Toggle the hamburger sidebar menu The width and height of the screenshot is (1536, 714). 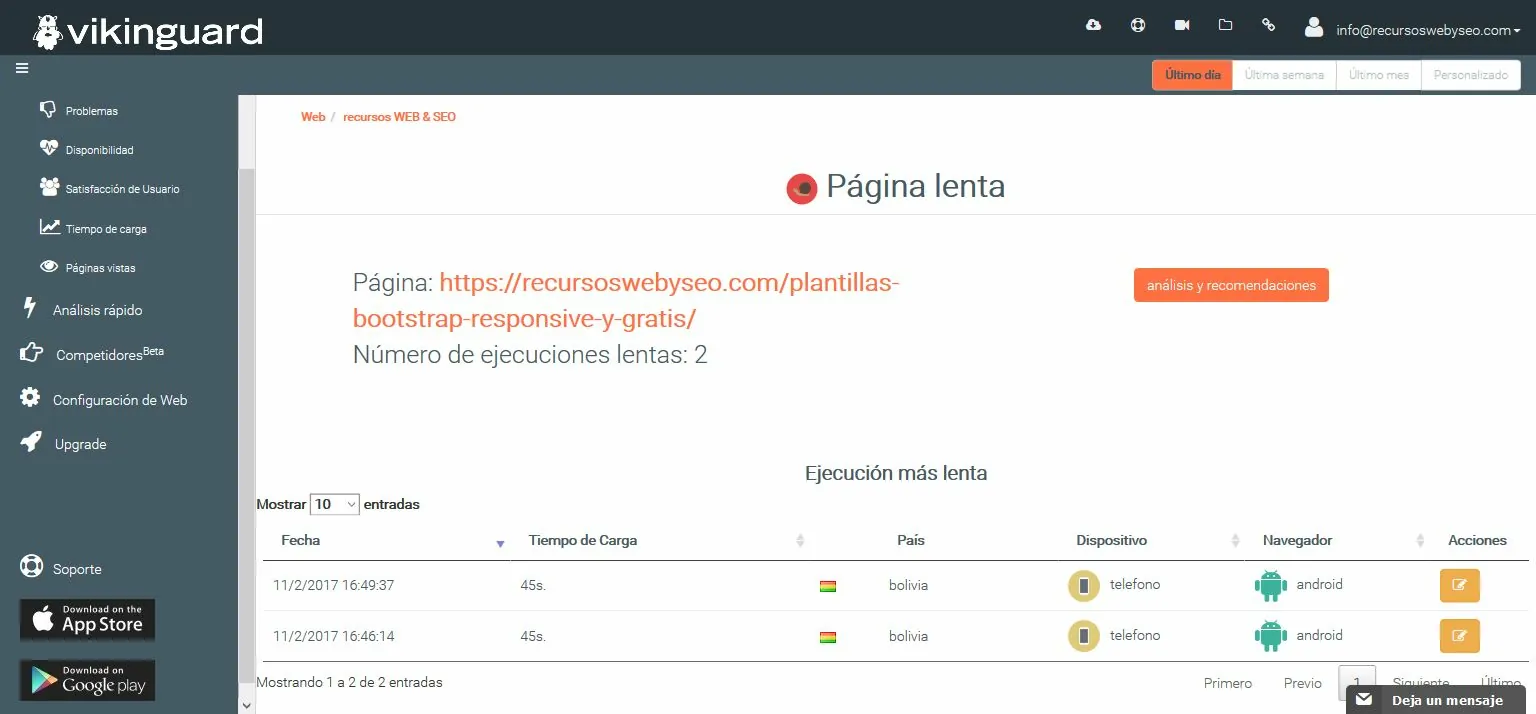22,69
